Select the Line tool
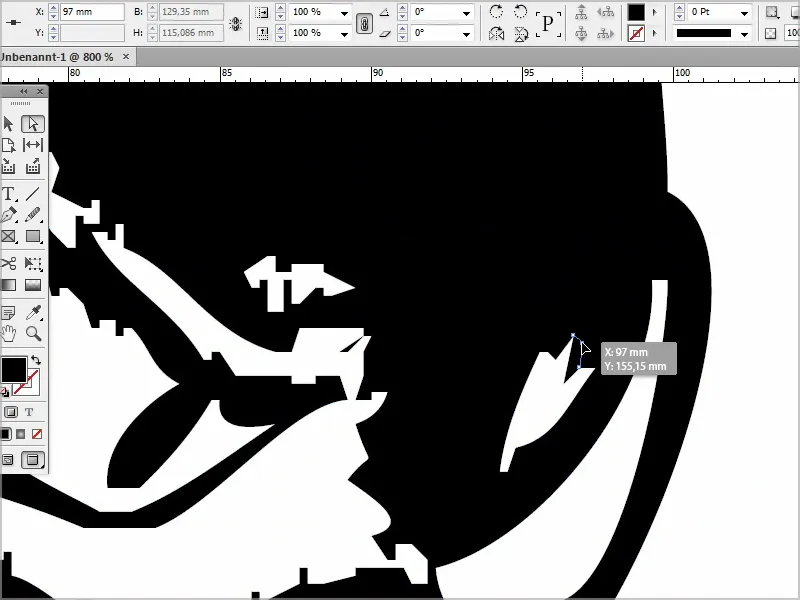 pyautogui.click(x=33, y=194)
